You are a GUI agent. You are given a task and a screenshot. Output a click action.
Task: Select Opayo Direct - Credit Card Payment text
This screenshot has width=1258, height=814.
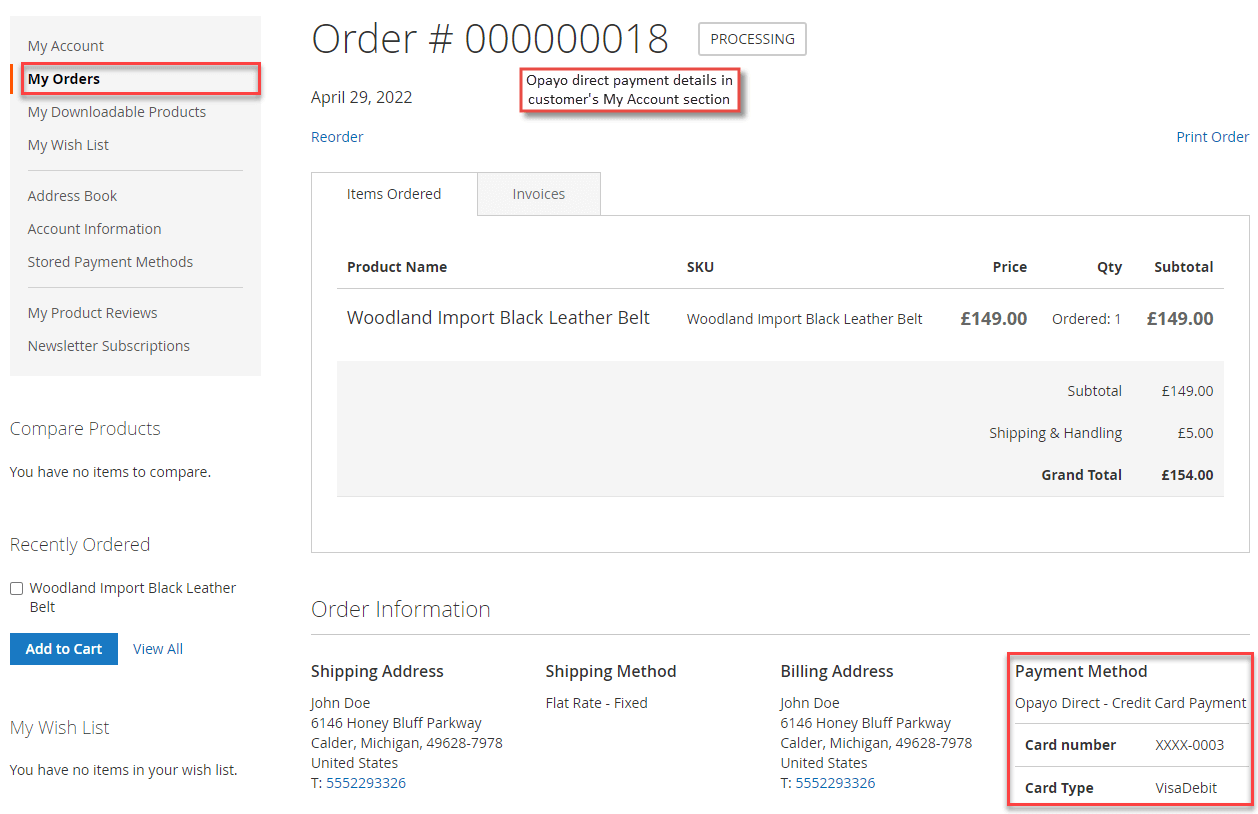(x=1131, y=703)
